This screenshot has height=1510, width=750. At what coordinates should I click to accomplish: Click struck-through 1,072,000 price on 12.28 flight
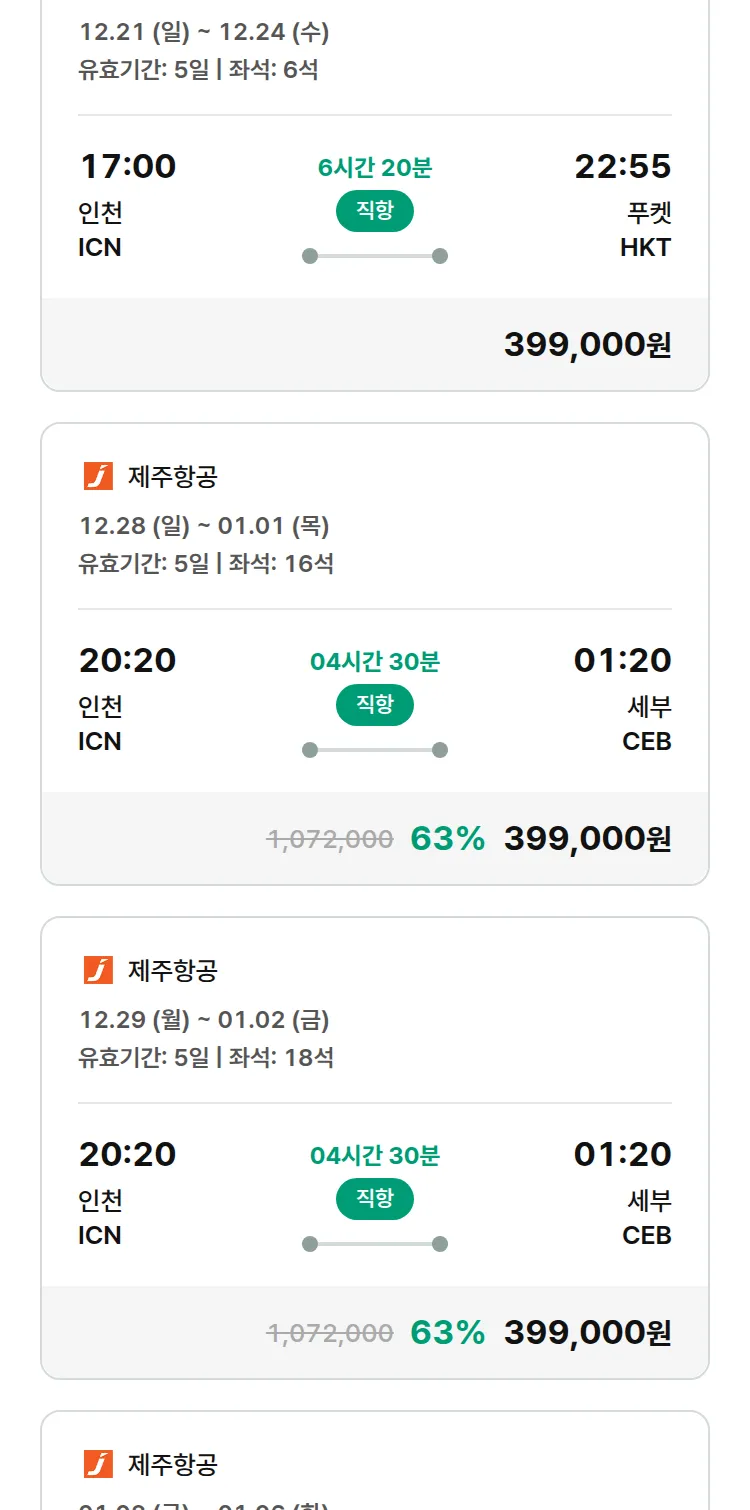coord(330,839)
